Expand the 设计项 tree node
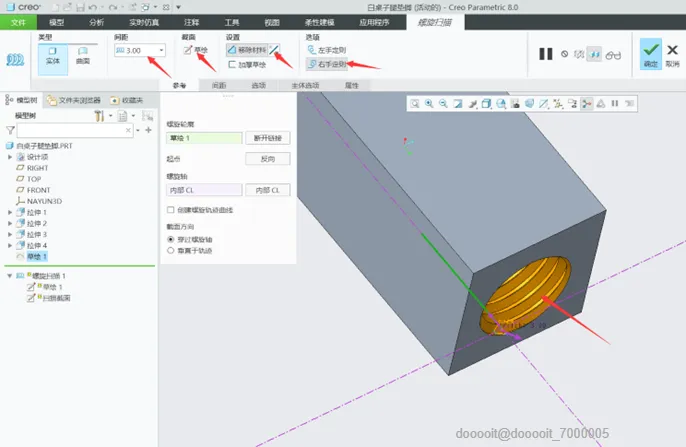 pos(10,157)
